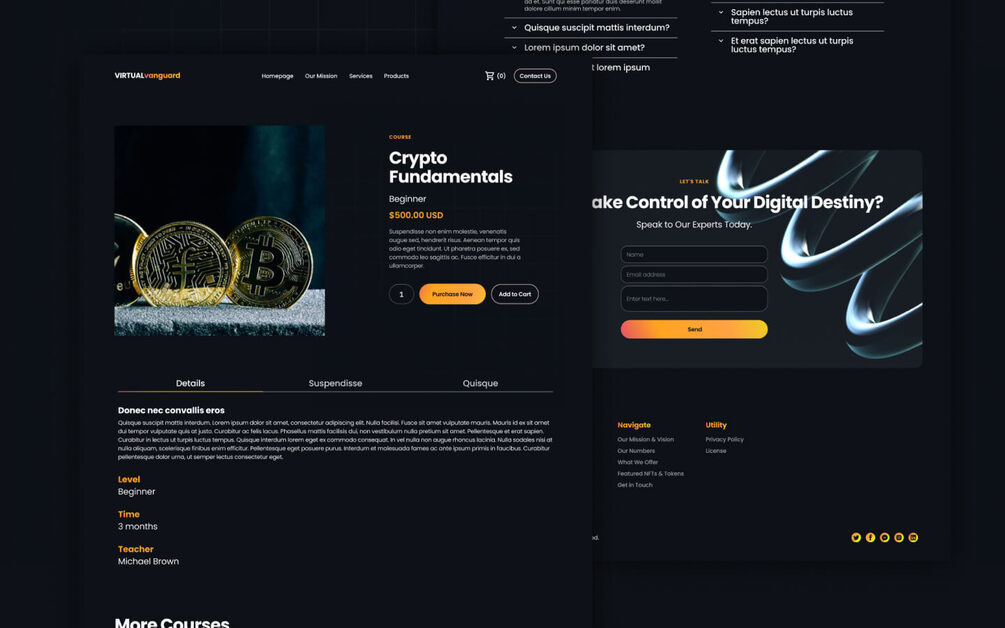
Task: Expand 'Sapien lectus ut turpis luctus tempus?'
Action: [x=797, y=17]
